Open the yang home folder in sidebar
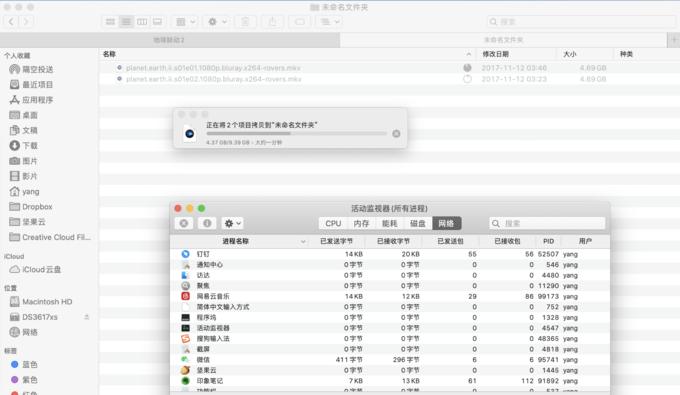 [25, 191]
